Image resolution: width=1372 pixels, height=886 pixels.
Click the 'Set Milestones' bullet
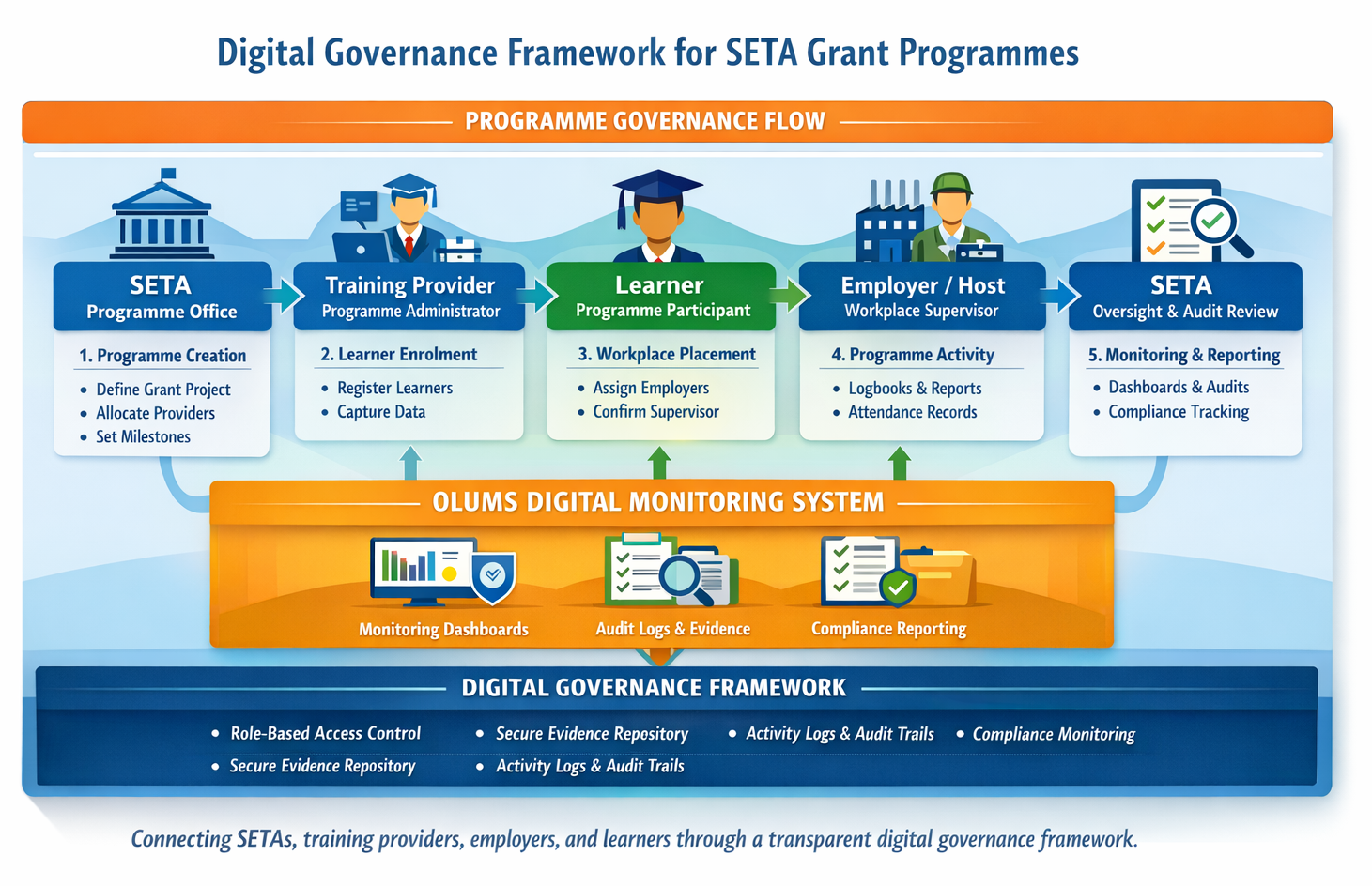point(143,436)
